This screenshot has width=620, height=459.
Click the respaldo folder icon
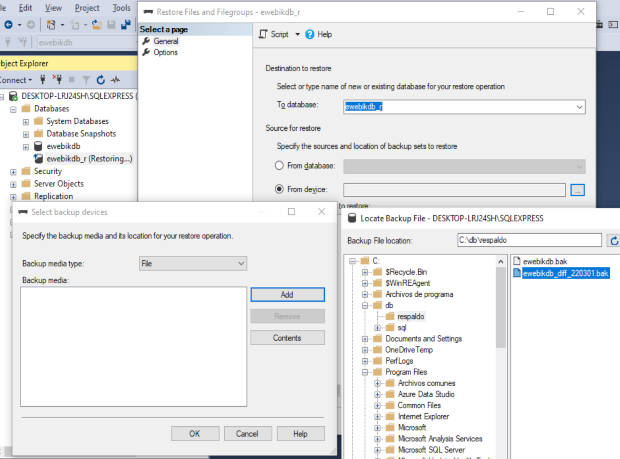[390, 316]
